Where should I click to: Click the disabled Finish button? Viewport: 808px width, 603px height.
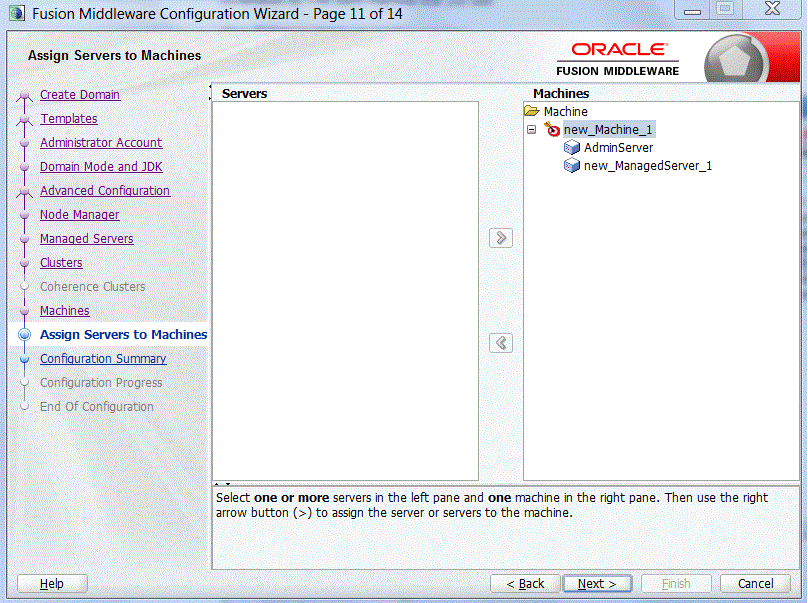point(676,584)
